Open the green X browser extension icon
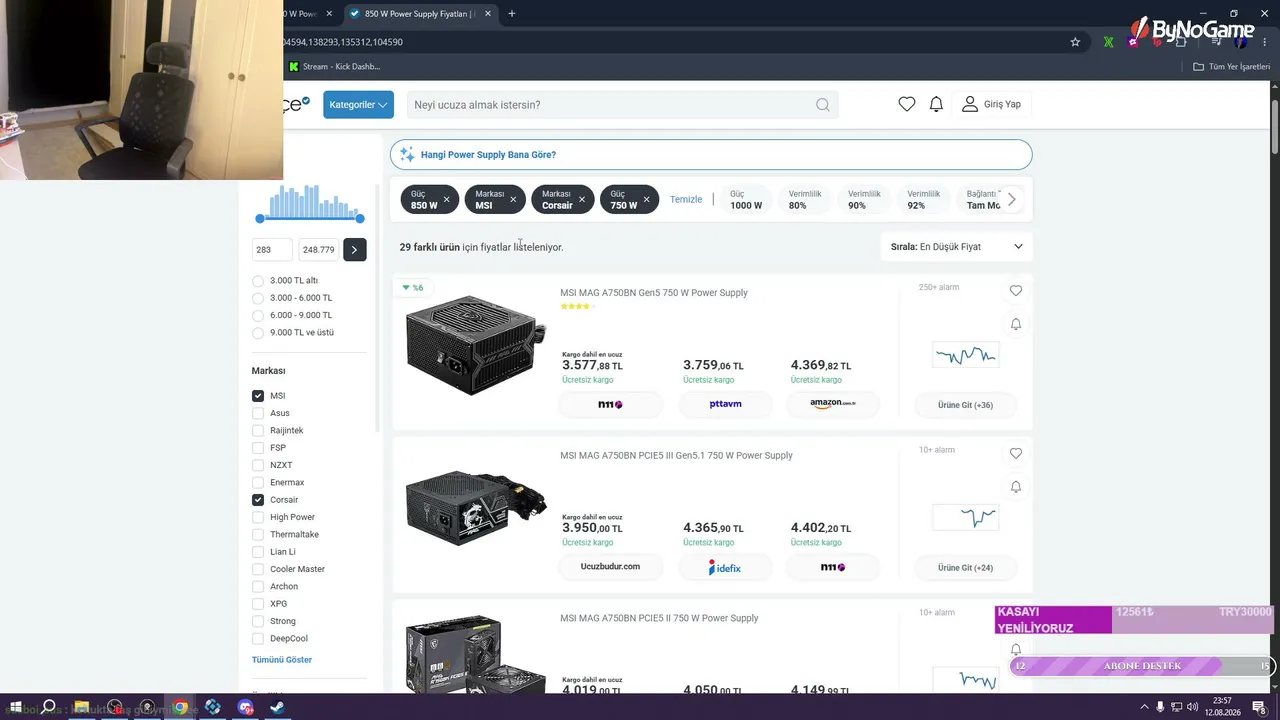This screenshot has height=720, width=1280. click(x=1108, y=42)
